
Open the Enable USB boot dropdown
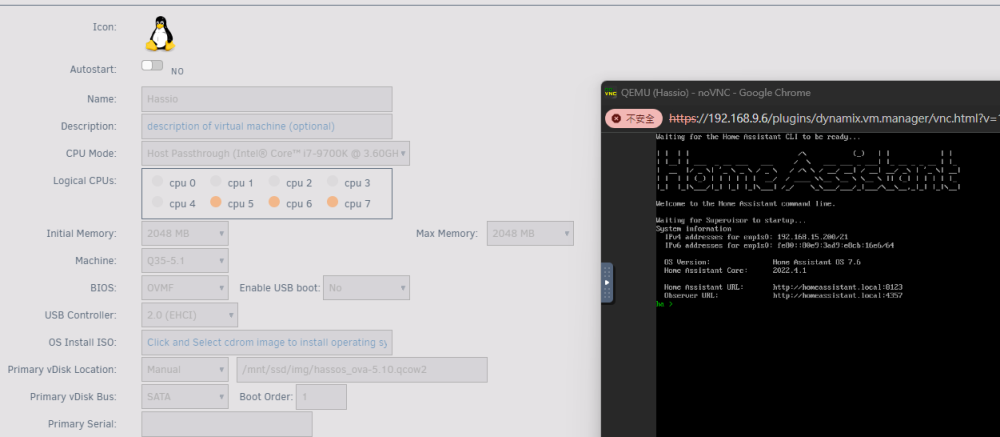(x=366, y=288)
